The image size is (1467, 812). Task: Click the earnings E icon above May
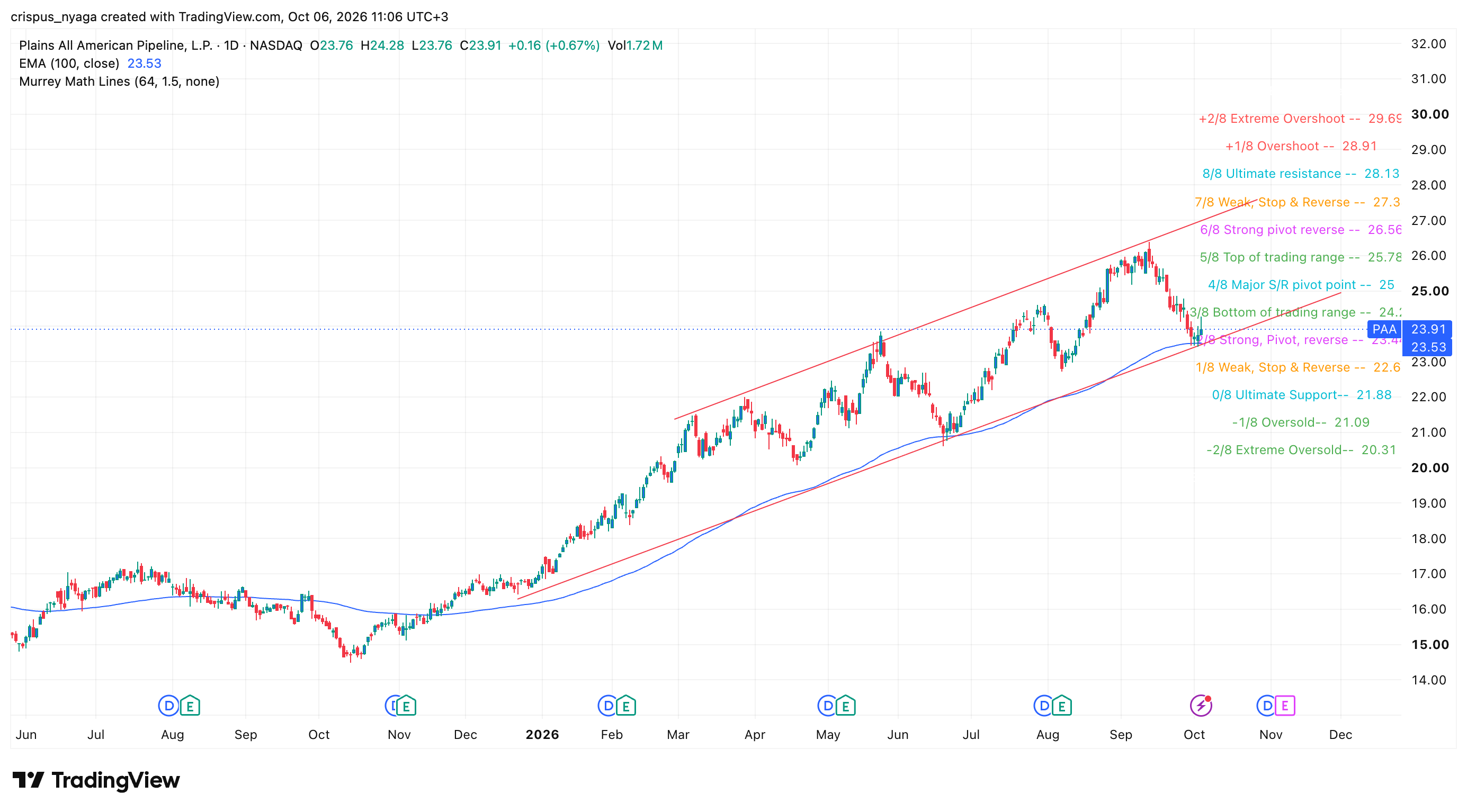click(846, 706)
